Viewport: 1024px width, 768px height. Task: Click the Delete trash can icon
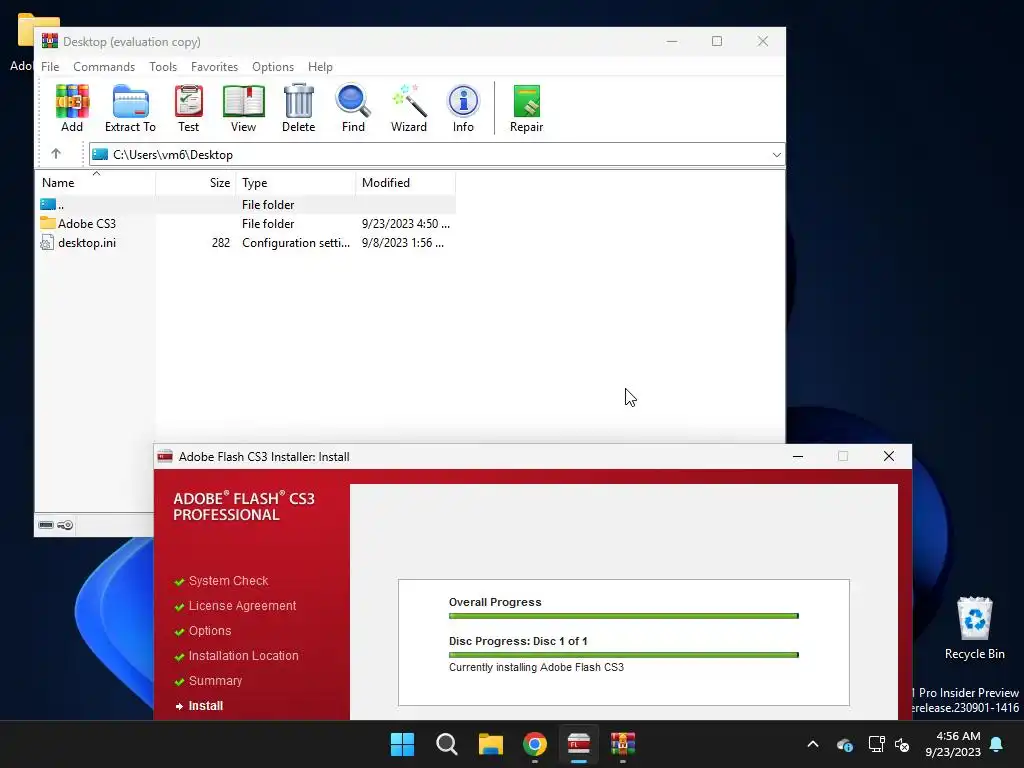click(298, 108)
